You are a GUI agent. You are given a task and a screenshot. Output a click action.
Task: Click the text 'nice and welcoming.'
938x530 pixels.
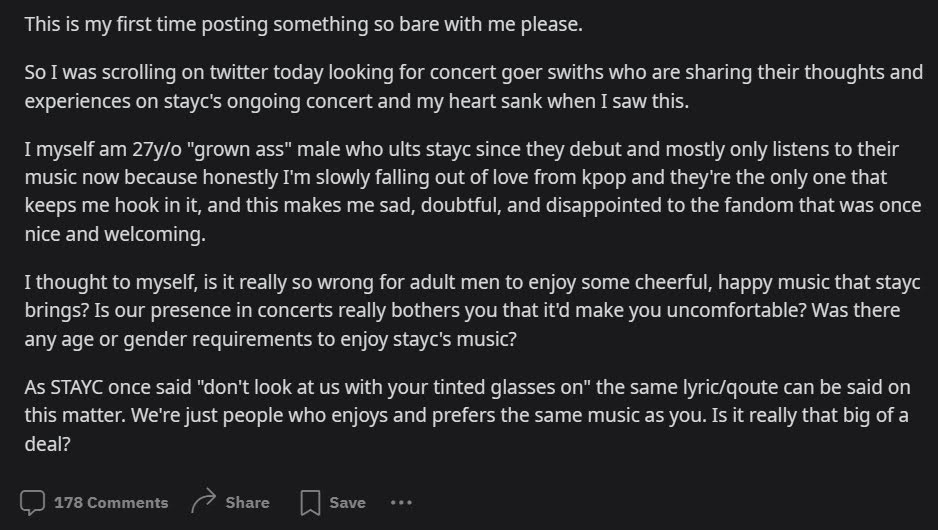click(x=115, y=234)
